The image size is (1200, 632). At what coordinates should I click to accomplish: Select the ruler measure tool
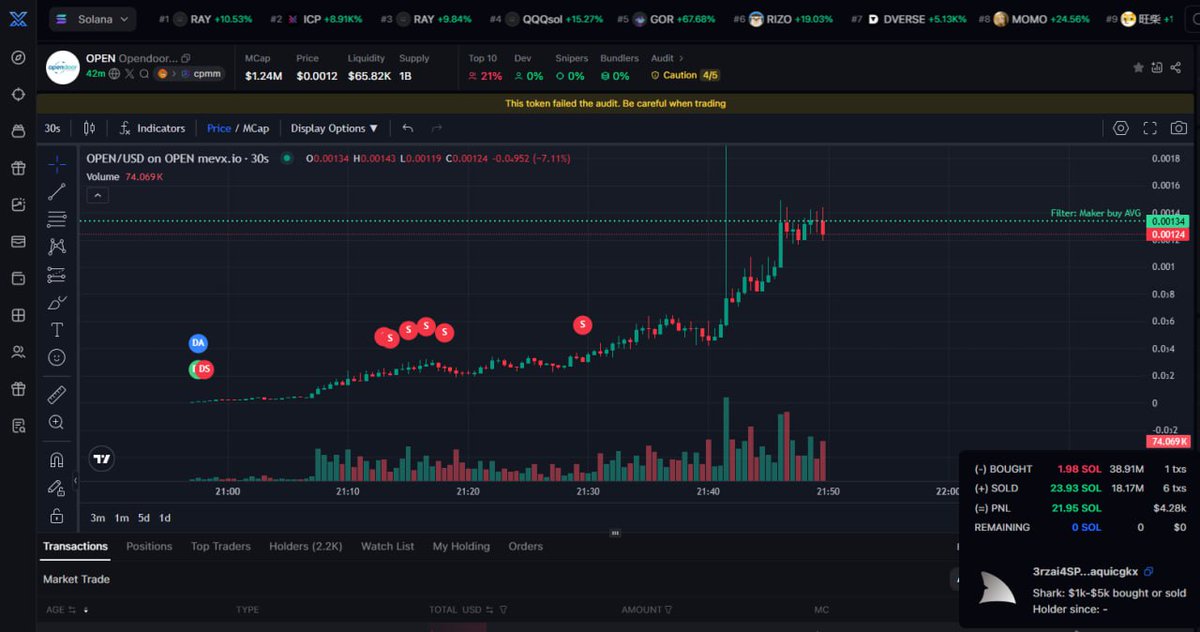pos(57,394)
